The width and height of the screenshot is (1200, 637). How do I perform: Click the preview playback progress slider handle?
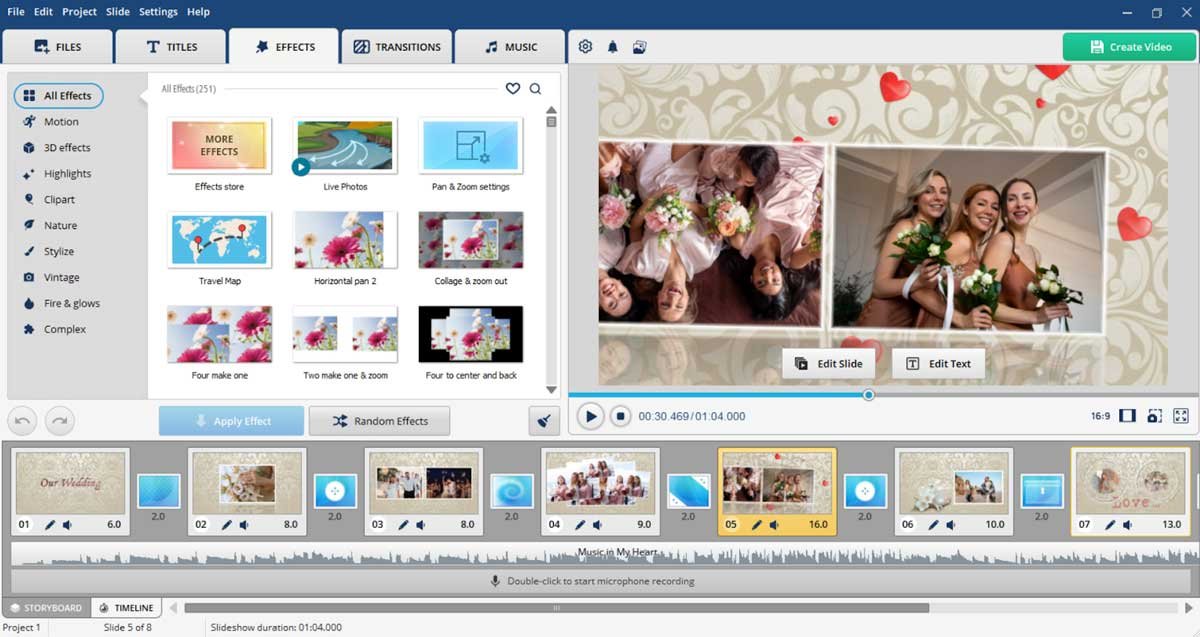coord(868,395)
